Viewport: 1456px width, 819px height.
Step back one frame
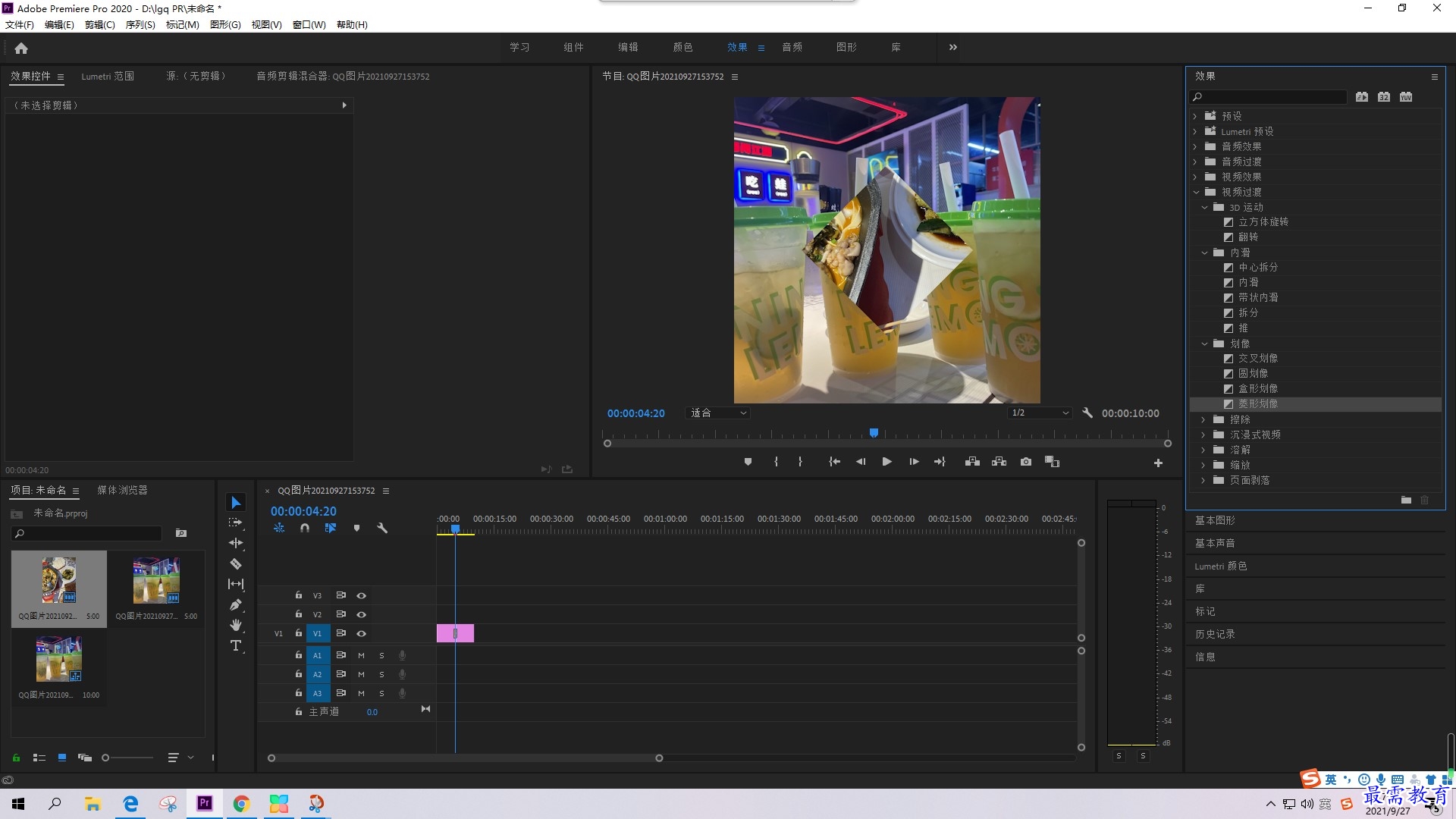[x=861, y=462]
